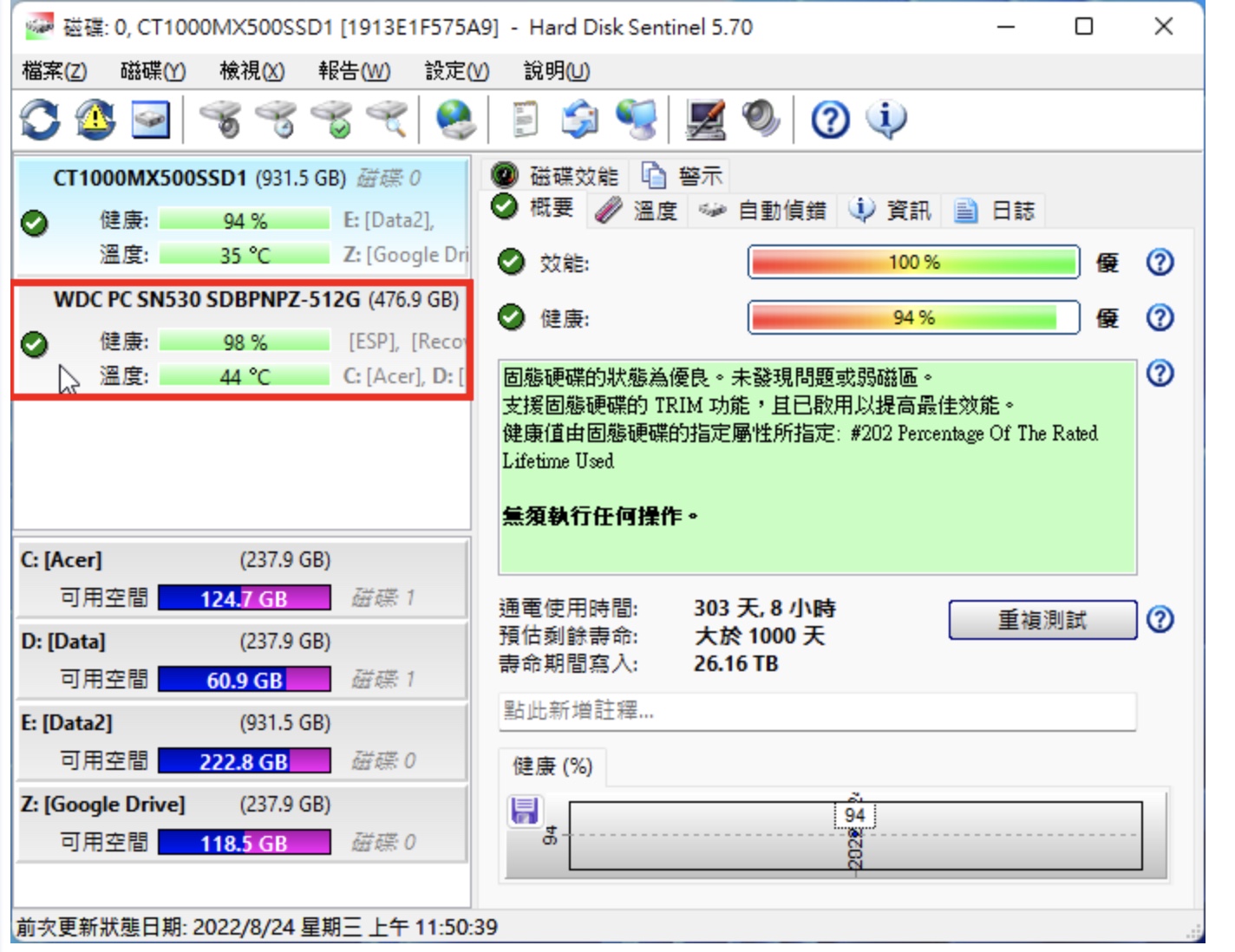This screenshot has height=952, width=1235.
Task: Click the 無須執行任何操作 text in status box
Action: pos(600,516)
